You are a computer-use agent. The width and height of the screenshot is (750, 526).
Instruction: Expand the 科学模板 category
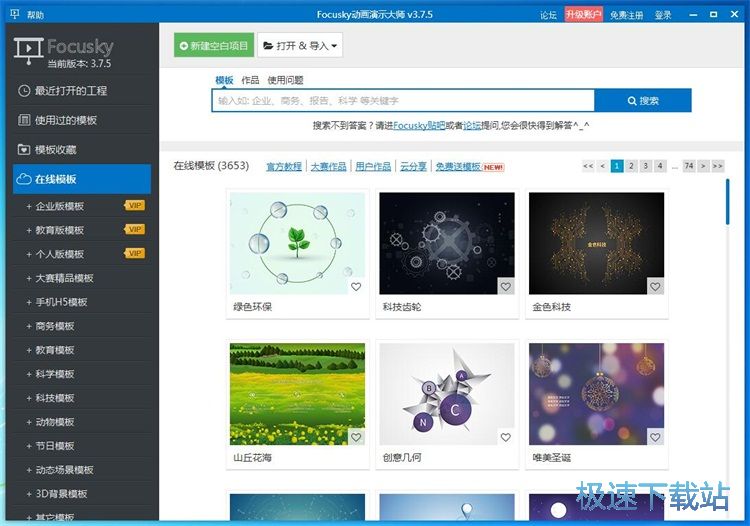29,374
